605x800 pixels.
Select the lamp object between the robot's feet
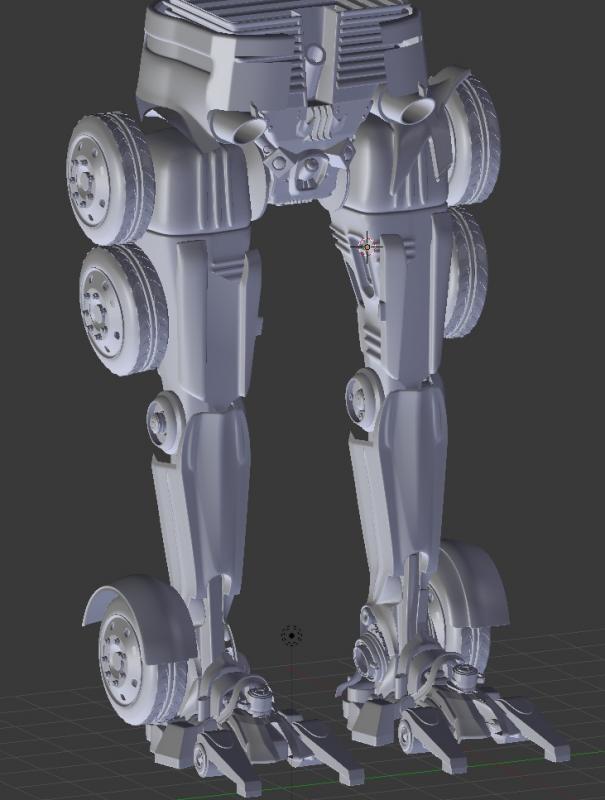(292, 636)
